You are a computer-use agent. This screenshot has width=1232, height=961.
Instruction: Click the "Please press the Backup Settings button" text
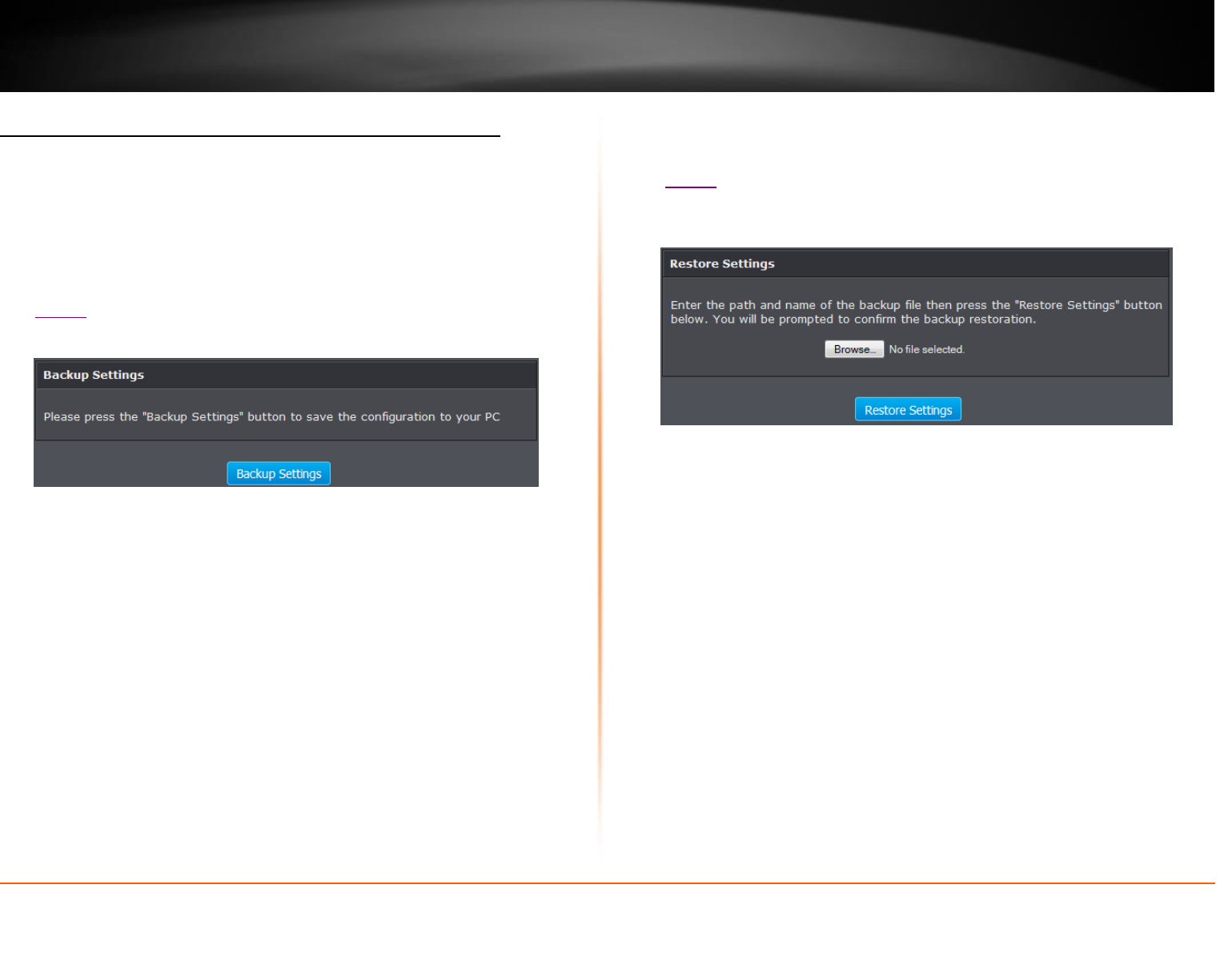click(x=272, y=417)
